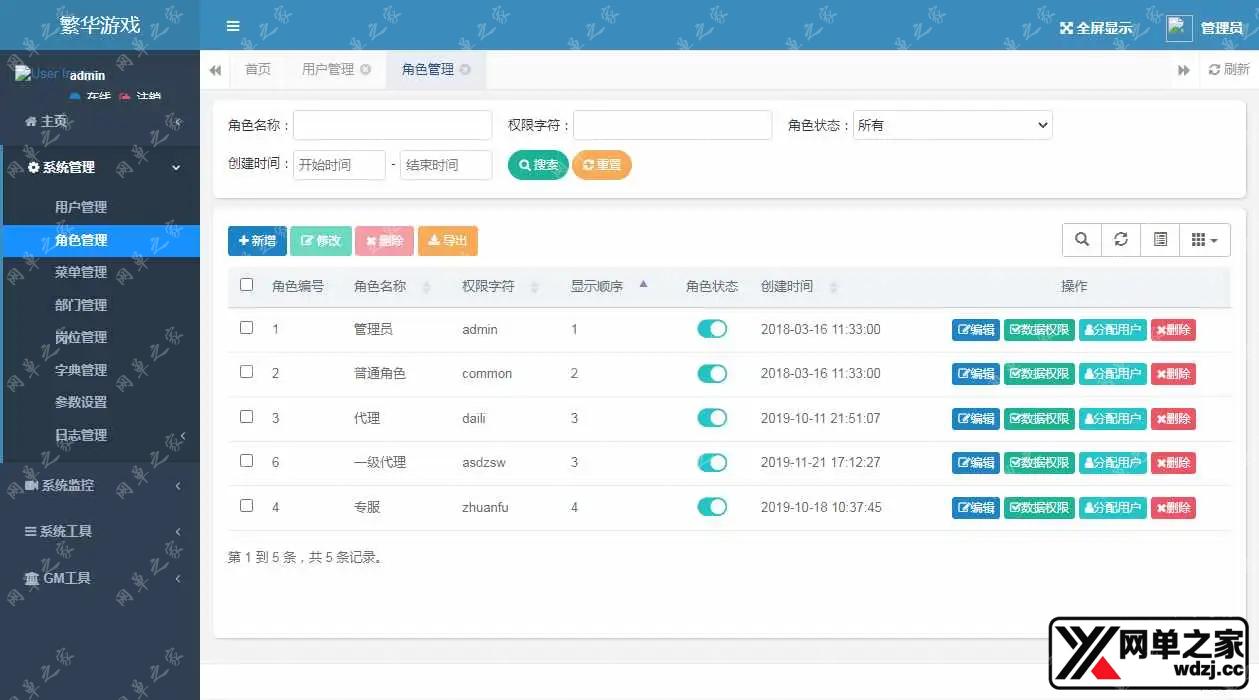Click the hamburger menu icon to collapse sidebar
The width and height of the screenshot is (1259, 700).
pos(233,26)
